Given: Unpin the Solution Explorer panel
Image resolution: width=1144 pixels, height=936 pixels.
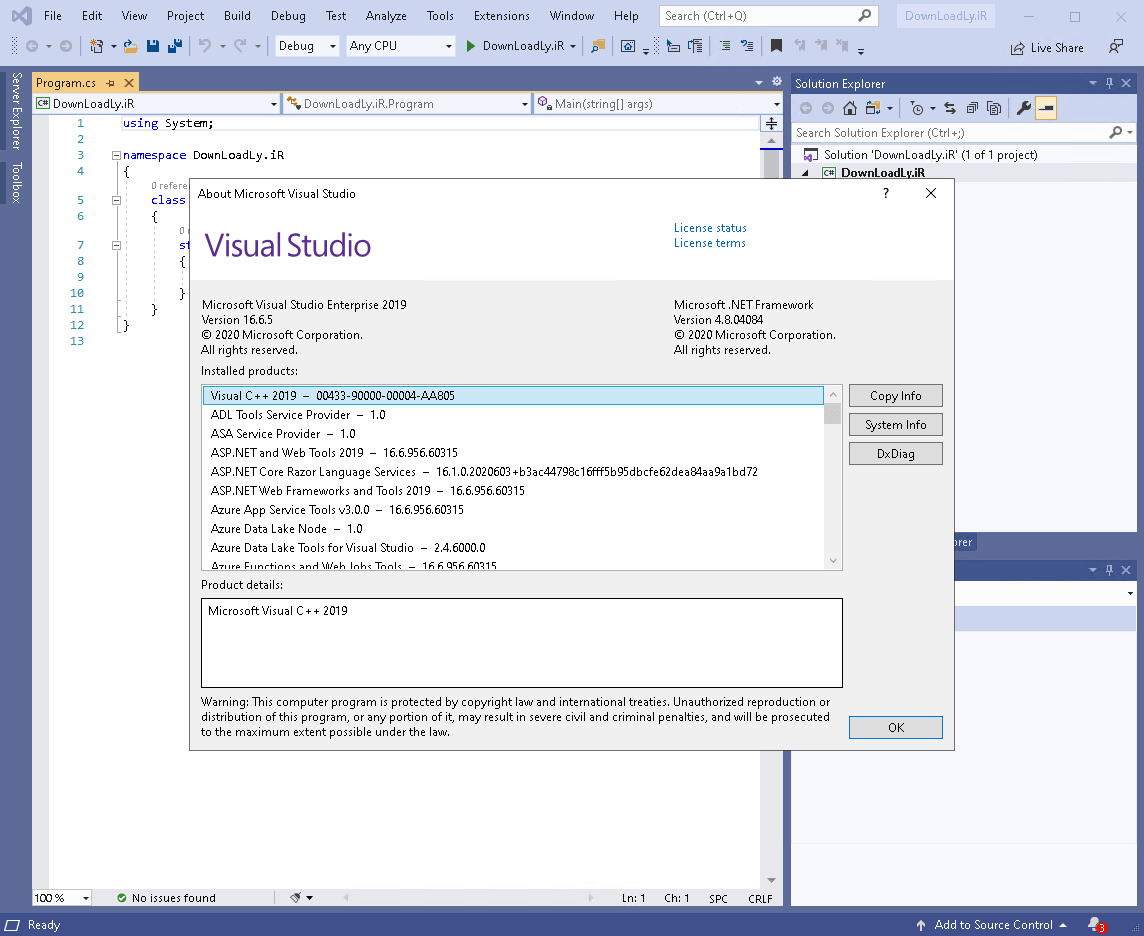Looking at the screenshot, I should (1109, 83).
